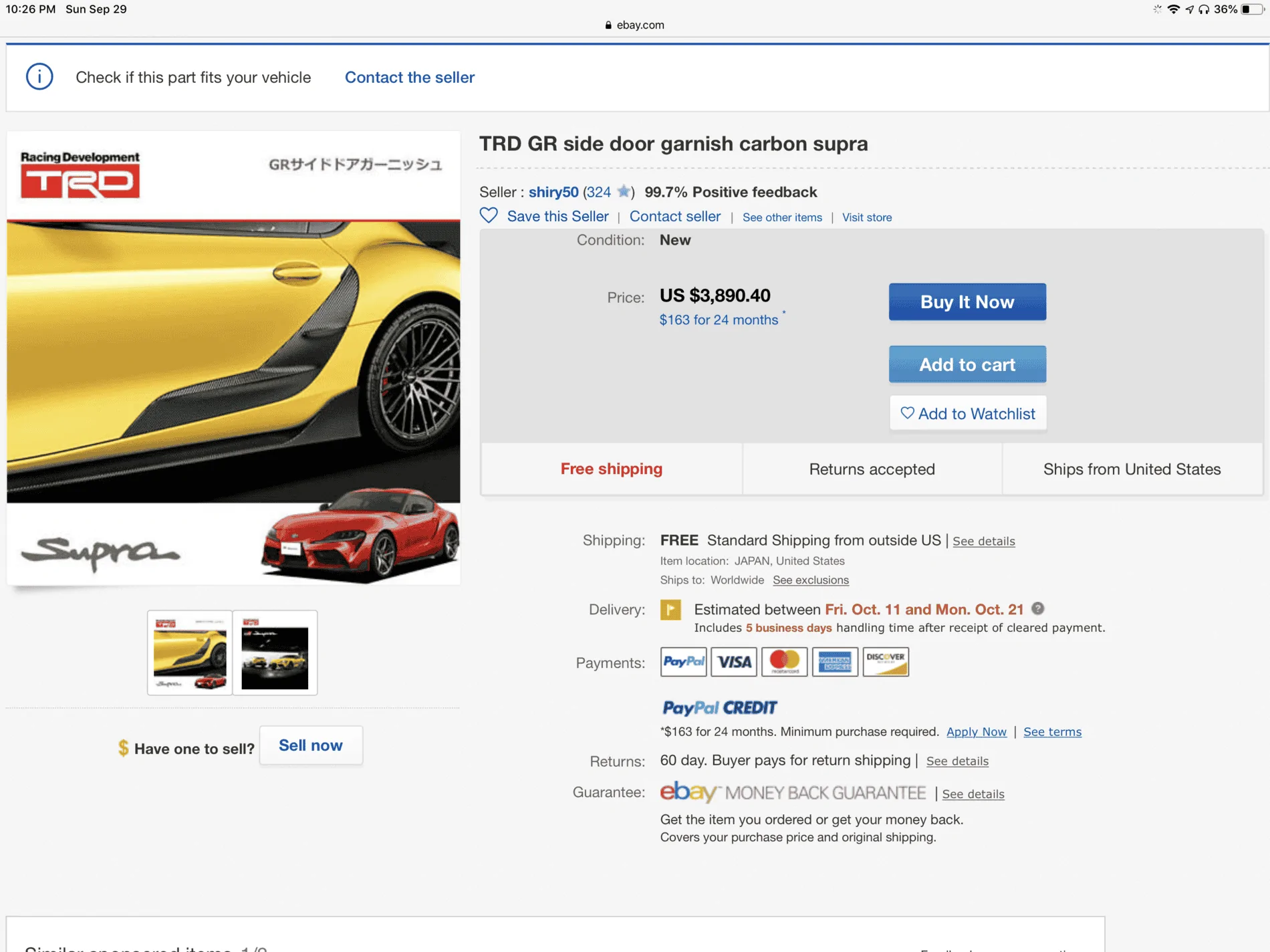Open seller profile shiry50
This screenshot has width=1270, height=952.
pyautogui.click(x=553, y=193)
